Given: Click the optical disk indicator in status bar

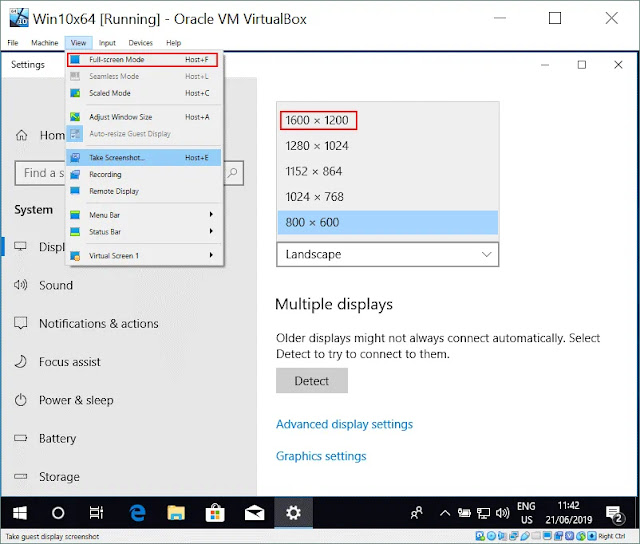Looking at the screenshot, I should [491, 536].
